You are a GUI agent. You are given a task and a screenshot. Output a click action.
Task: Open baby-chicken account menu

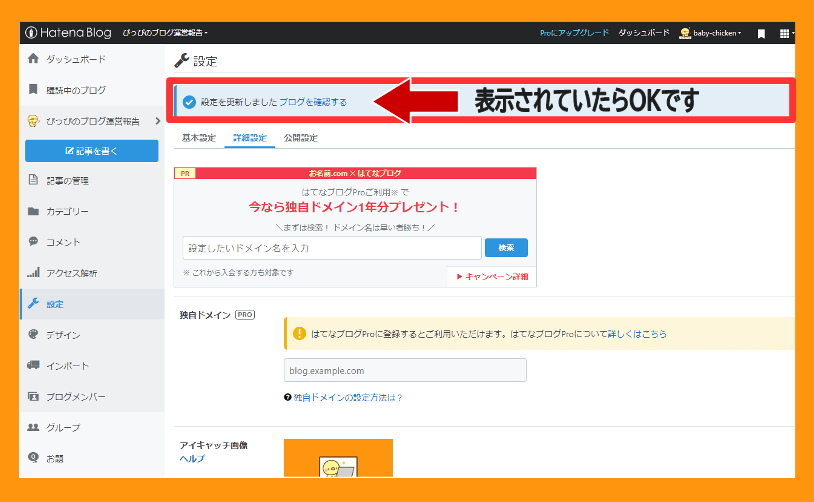tap(710, 33)
